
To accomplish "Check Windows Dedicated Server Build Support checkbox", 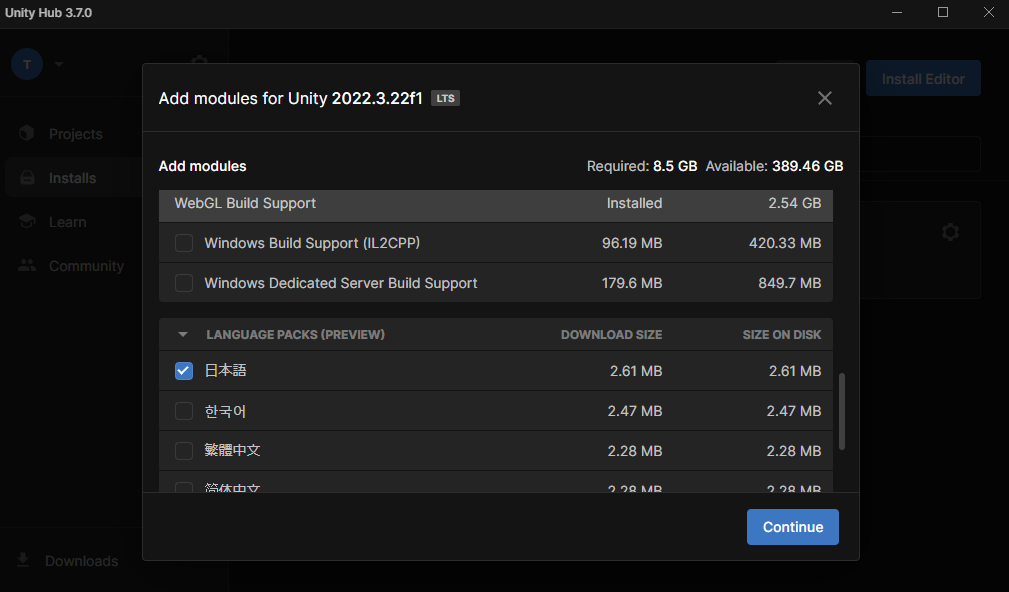I will click(x=184, y=283).
